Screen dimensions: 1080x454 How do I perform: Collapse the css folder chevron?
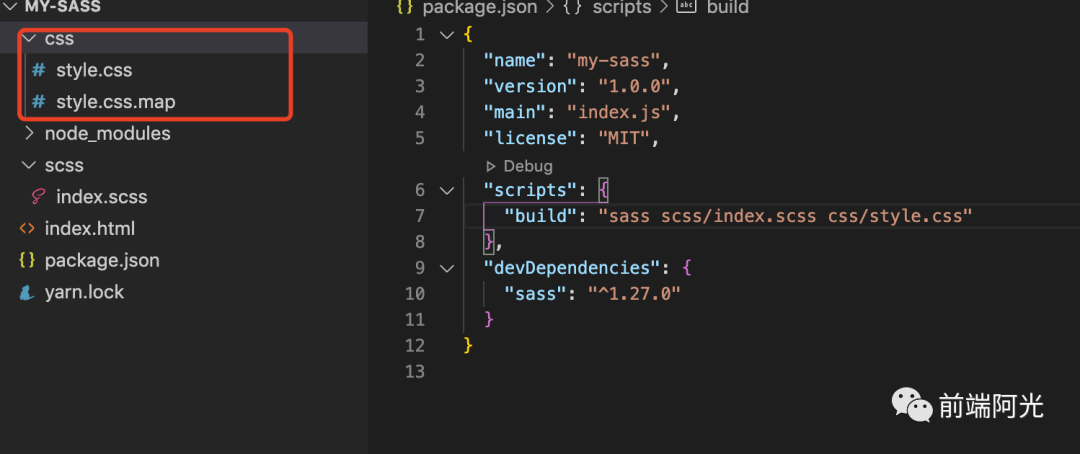(28, 39)
